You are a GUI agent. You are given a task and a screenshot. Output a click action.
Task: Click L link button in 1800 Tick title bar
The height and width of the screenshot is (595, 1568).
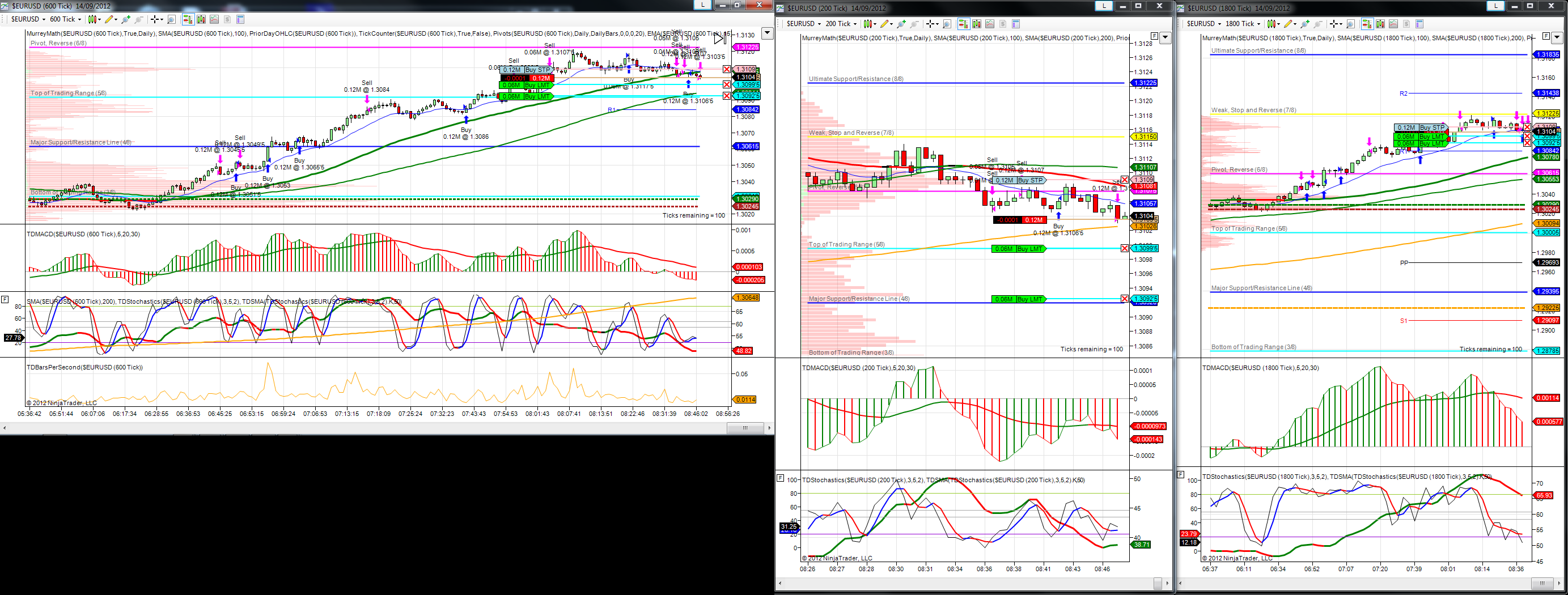point(1495,6)
